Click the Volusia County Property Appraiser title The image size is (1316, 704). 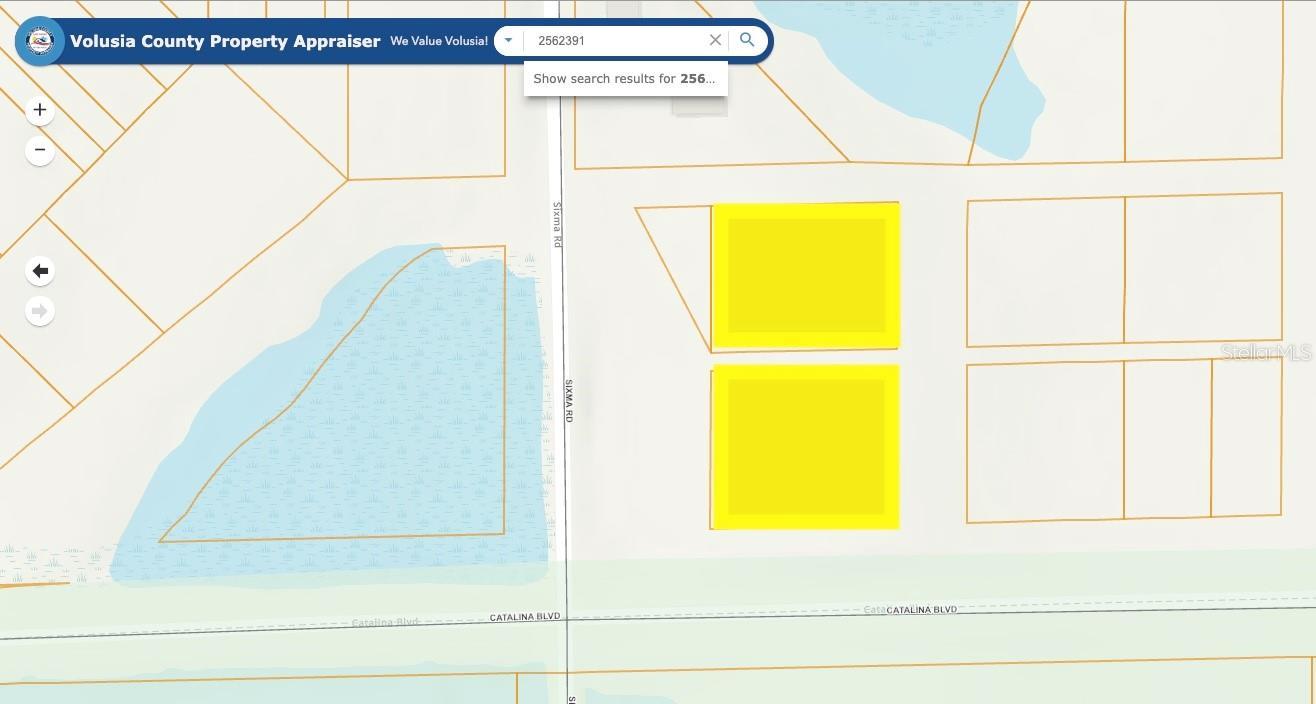(225, 41)
